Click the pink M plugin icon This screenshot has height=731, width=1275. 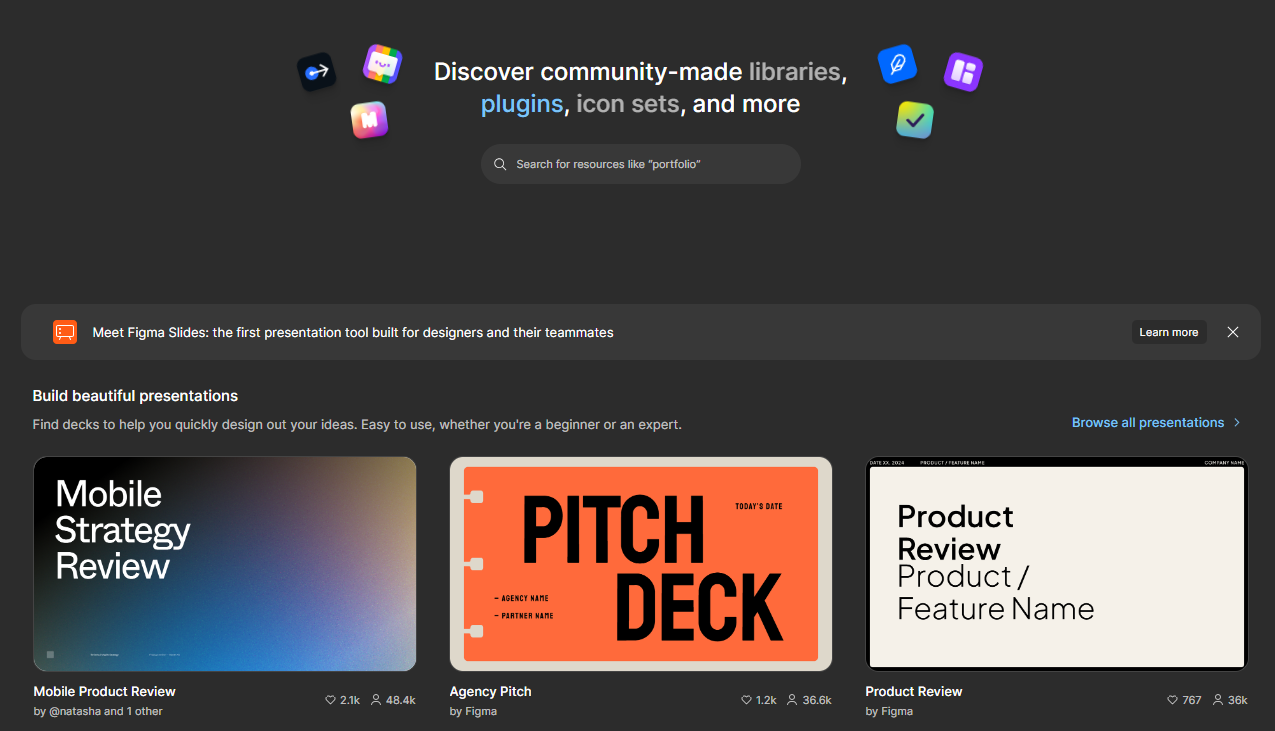[369, 120]
